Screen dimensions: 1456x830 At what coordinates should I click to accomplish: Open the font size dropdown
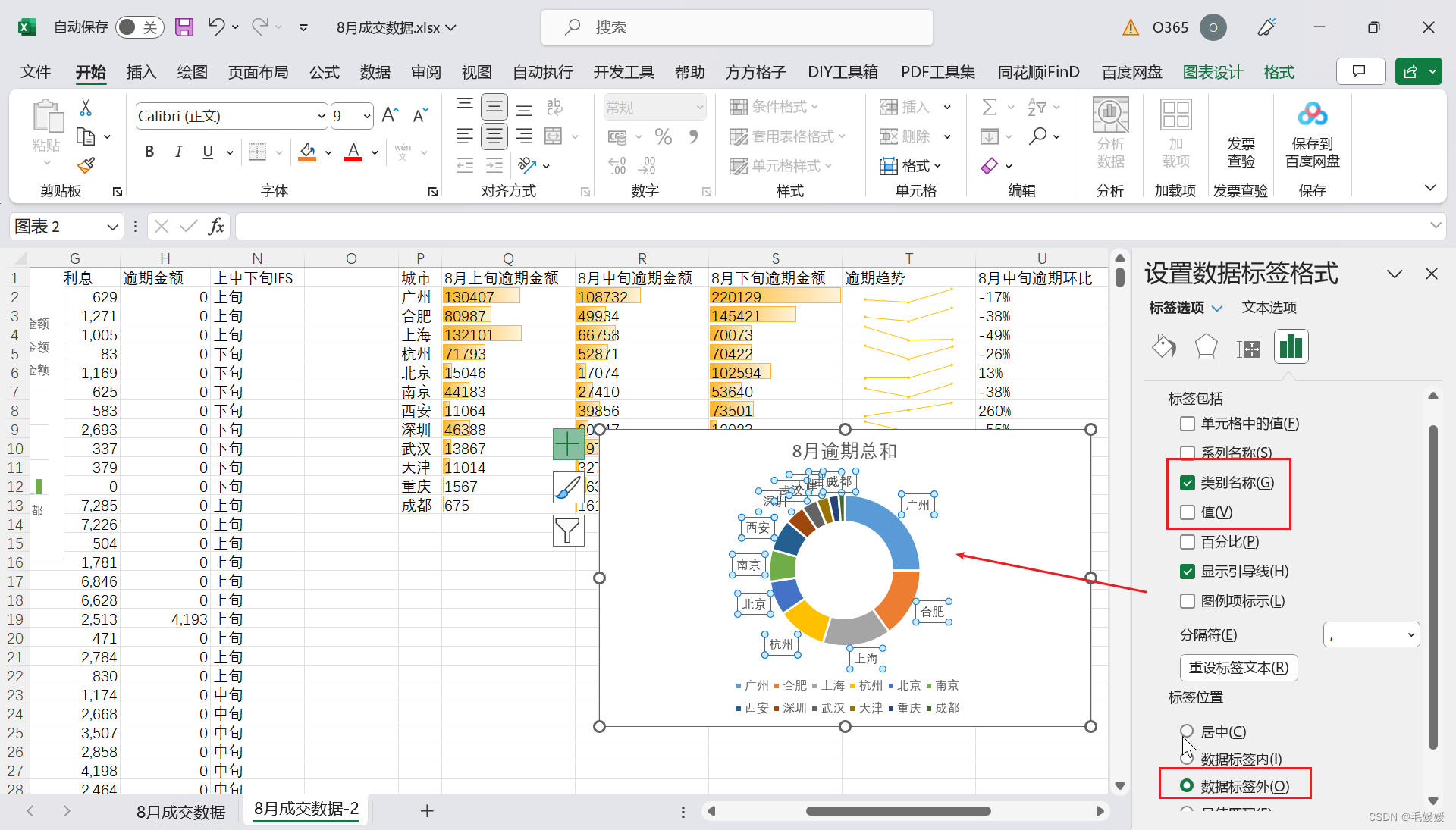(x=367, y=116)
